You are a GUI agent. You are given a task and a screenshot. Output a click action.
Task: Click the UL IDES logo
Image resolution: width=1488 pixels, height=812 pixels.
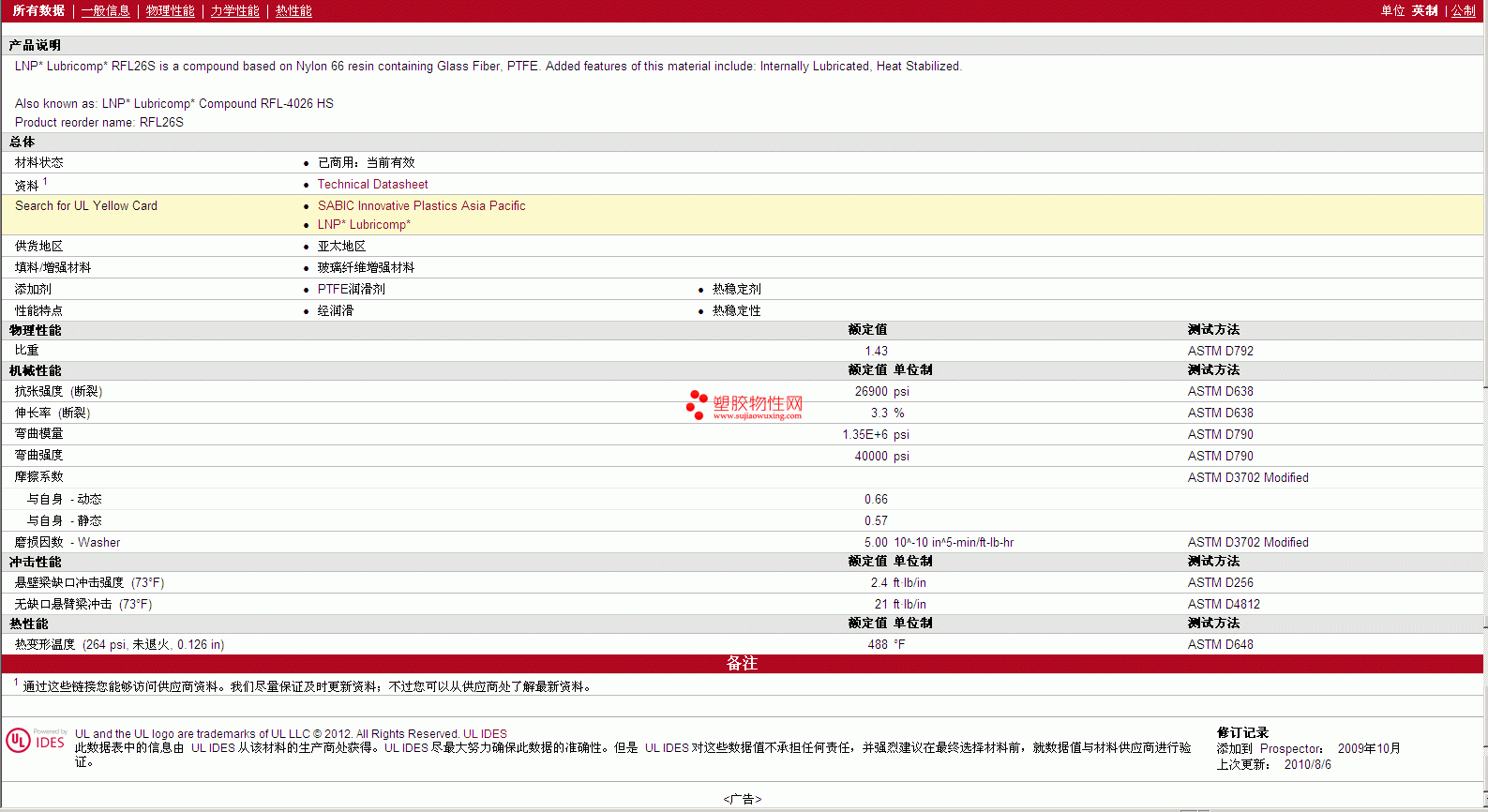36,741
